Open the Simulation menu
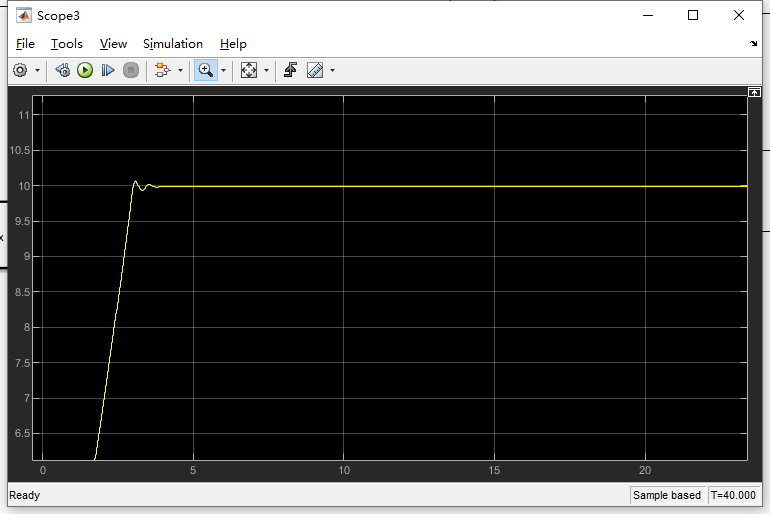Image resolution: width=770 pixels, height=514 pixels. pyautogui.click(x=173, y=44)
